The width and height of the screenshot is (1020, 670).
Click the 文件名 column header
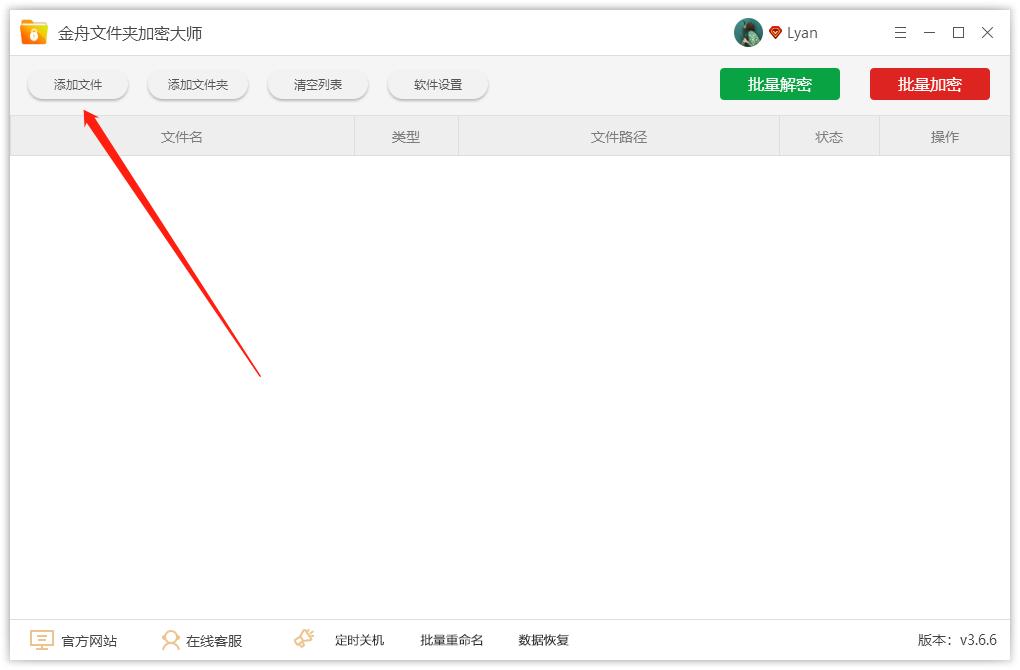(181, 136)
